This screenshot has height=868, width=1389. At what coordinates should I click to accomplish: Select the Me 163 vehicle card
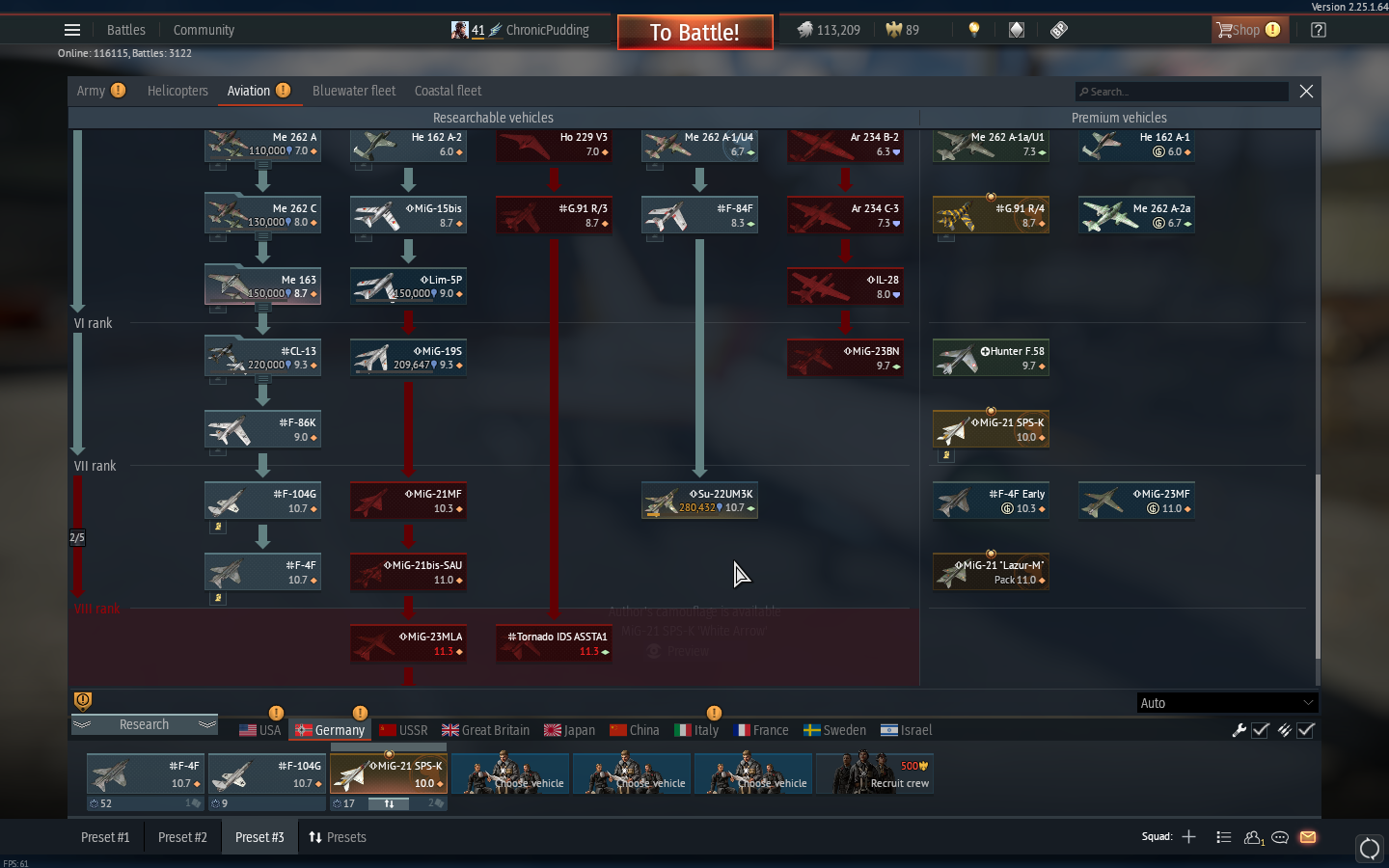point(262,286)
